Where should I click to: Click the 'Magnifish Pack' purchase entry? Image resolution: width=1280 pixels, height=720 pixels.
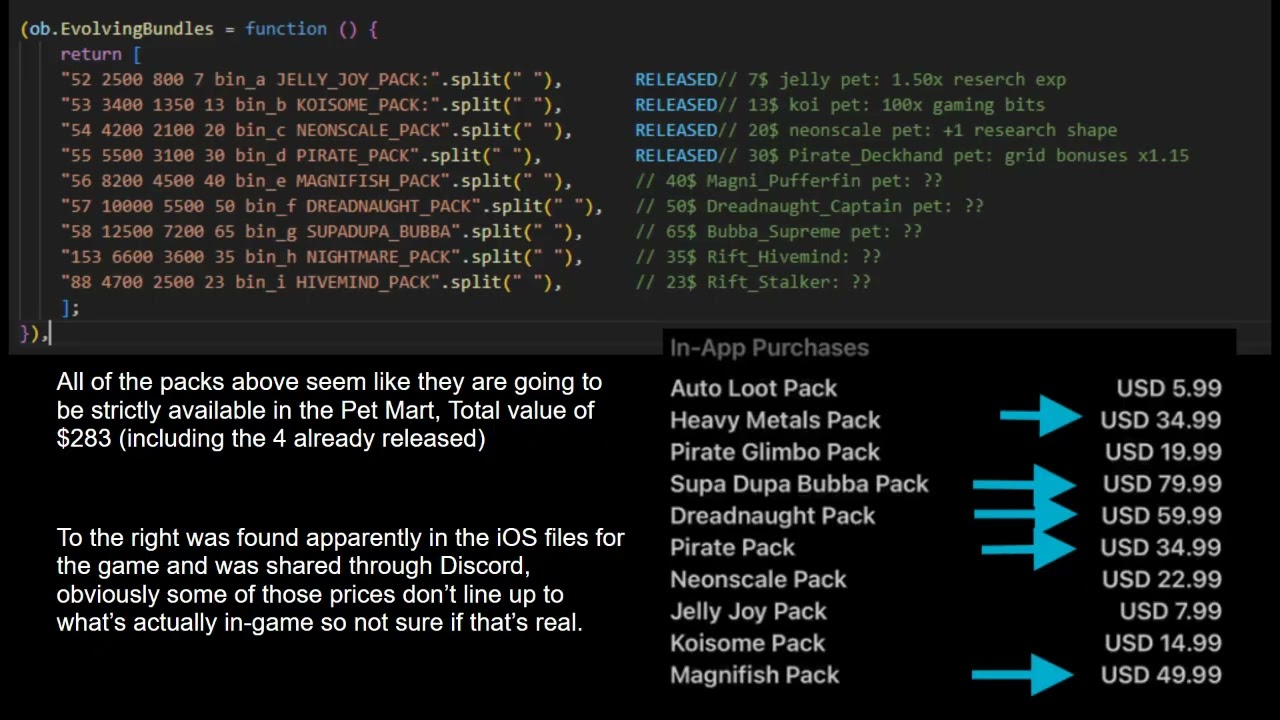click(754, 675)
